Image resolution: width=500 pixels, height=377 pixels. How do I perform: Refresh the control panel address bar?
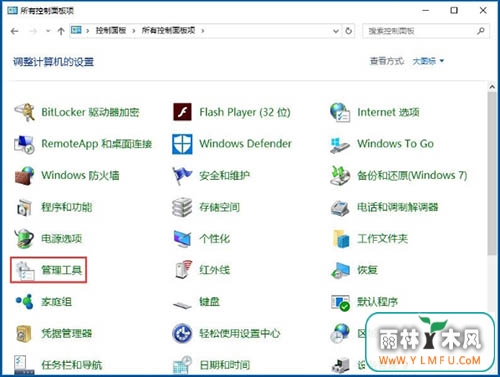tap(348, 31)
